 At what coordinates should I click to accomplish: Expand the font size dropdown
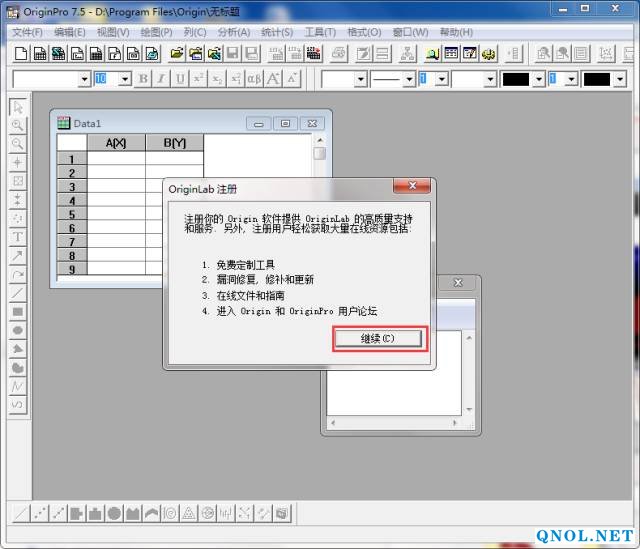pyautogui.click(x=124, y=78)
